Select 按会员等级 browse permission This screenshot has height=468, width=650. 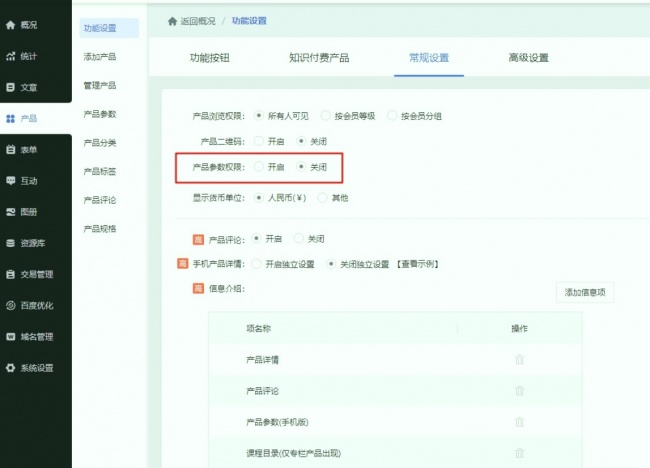[326, 116]
